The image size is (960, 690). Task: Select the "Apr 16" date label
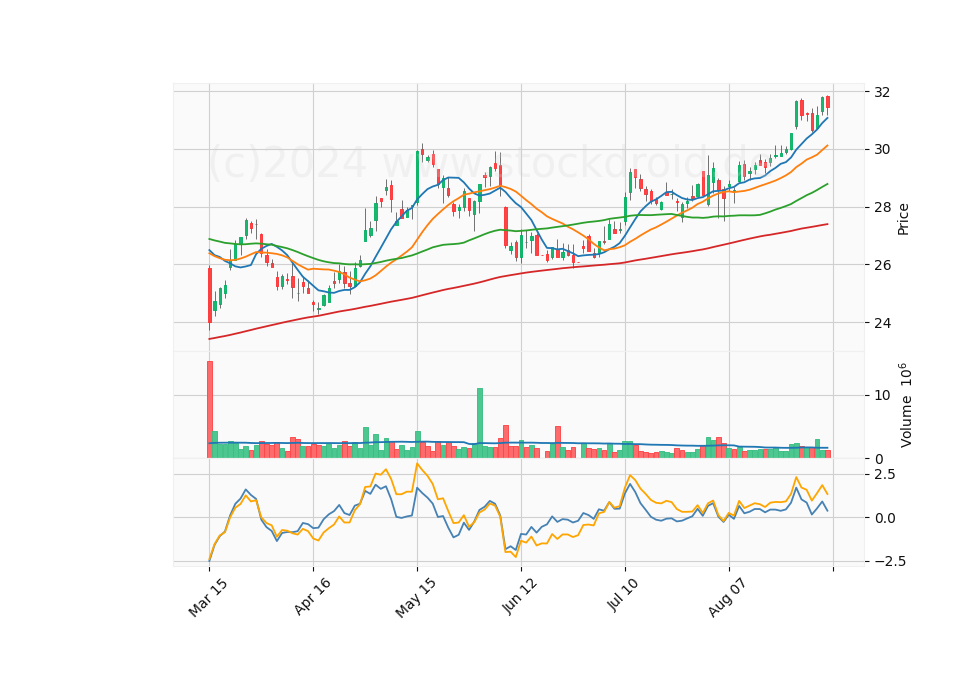tap(312, 596)
